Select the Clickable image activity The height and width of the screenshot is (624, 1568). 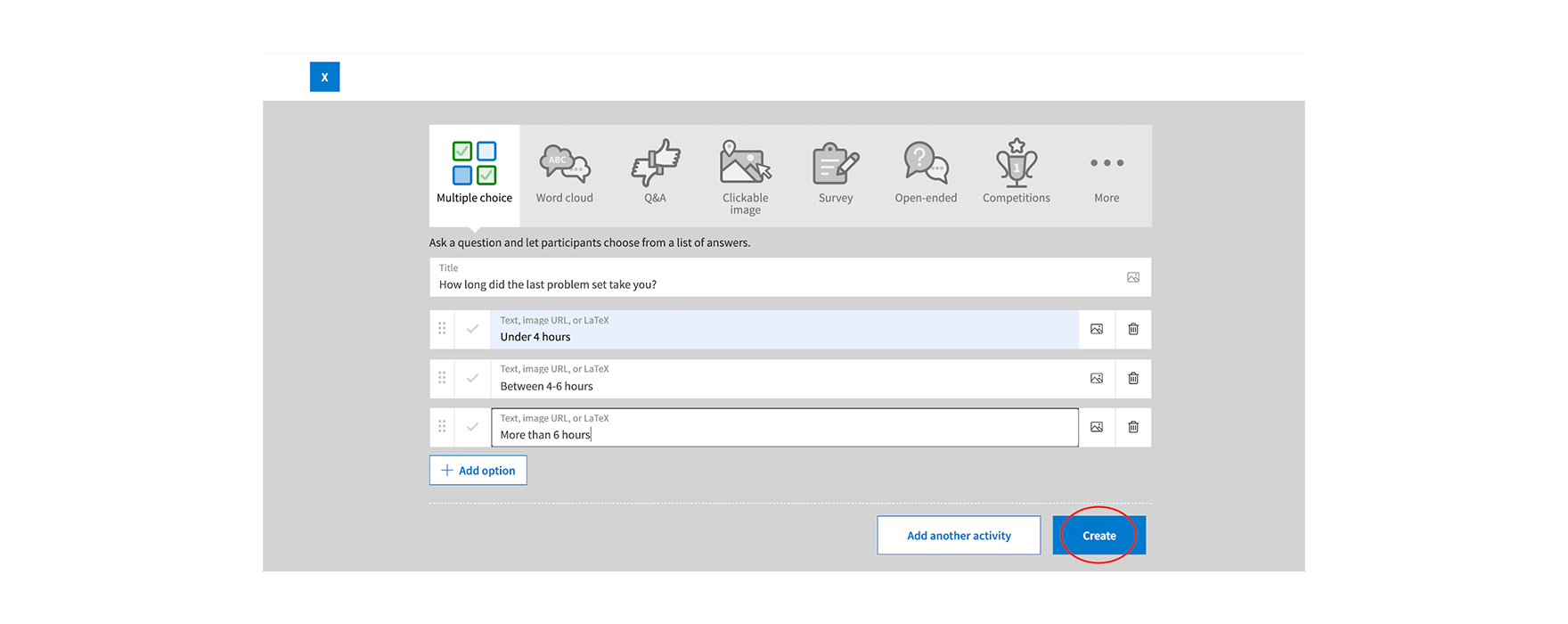pyautogui.click(x=745, y=176)
